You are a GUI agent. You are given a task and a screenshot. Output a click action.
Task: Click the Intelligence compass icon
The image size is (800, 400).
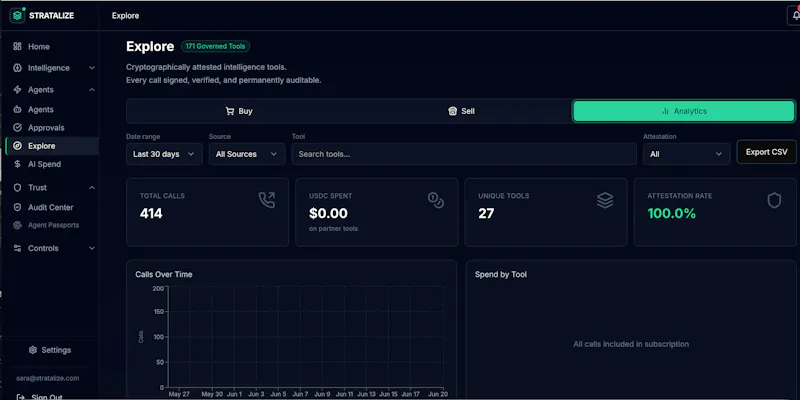17,68
